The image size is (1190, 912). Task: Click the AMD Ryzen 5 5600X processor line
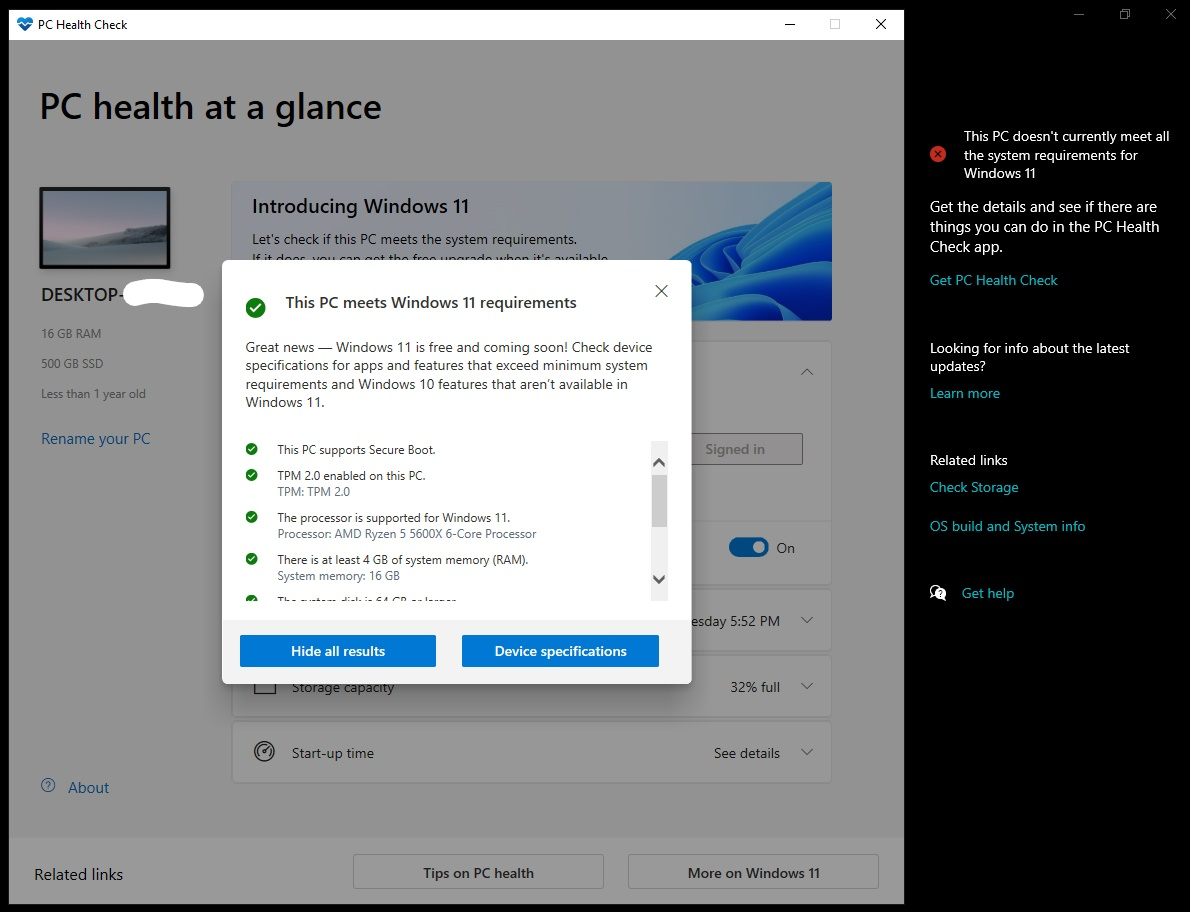407,534
